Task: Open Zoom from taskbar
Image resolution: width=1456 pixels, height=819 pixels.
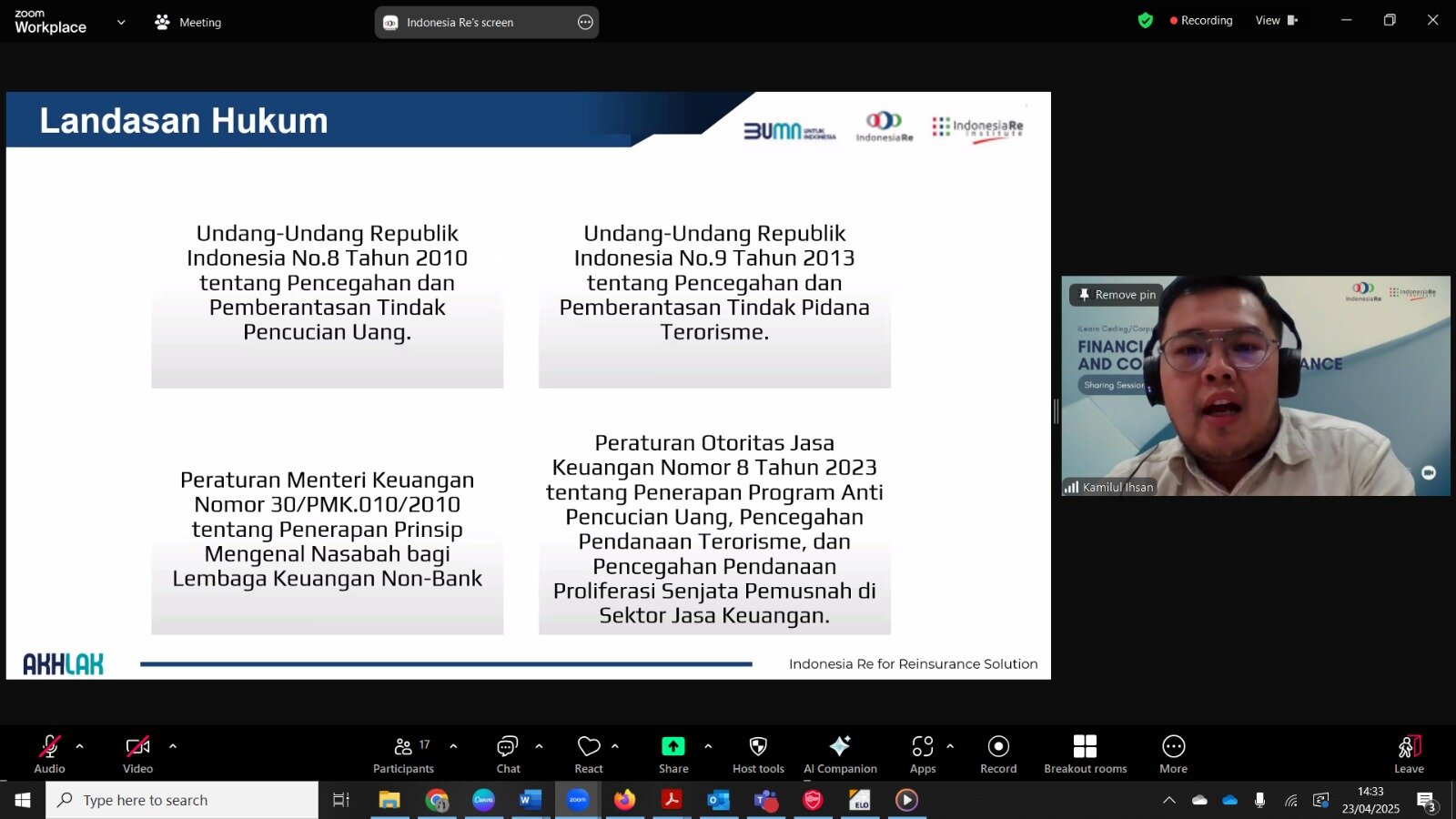Action: (x=578, y=800)
